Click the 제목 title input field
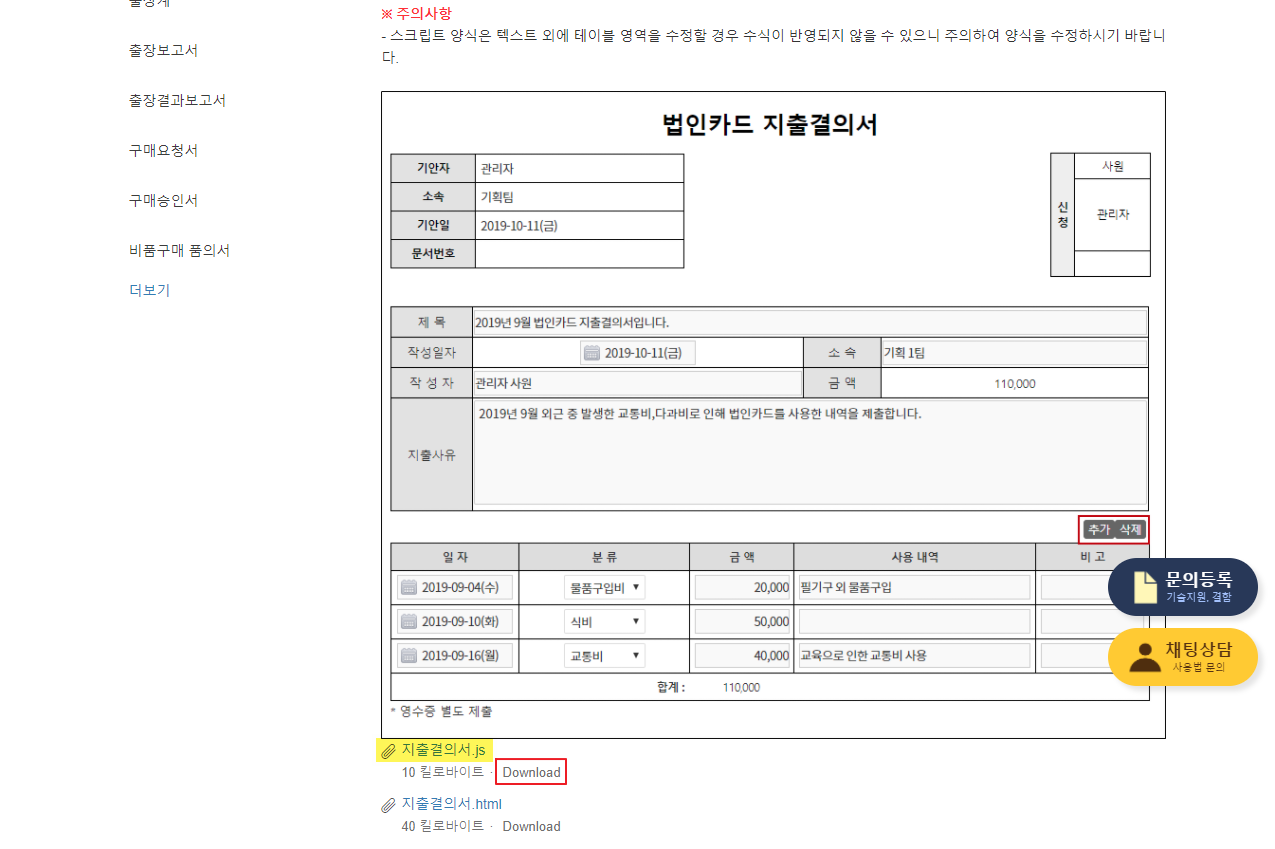This screenshot has height=849, width=1275. coord(809,322)
